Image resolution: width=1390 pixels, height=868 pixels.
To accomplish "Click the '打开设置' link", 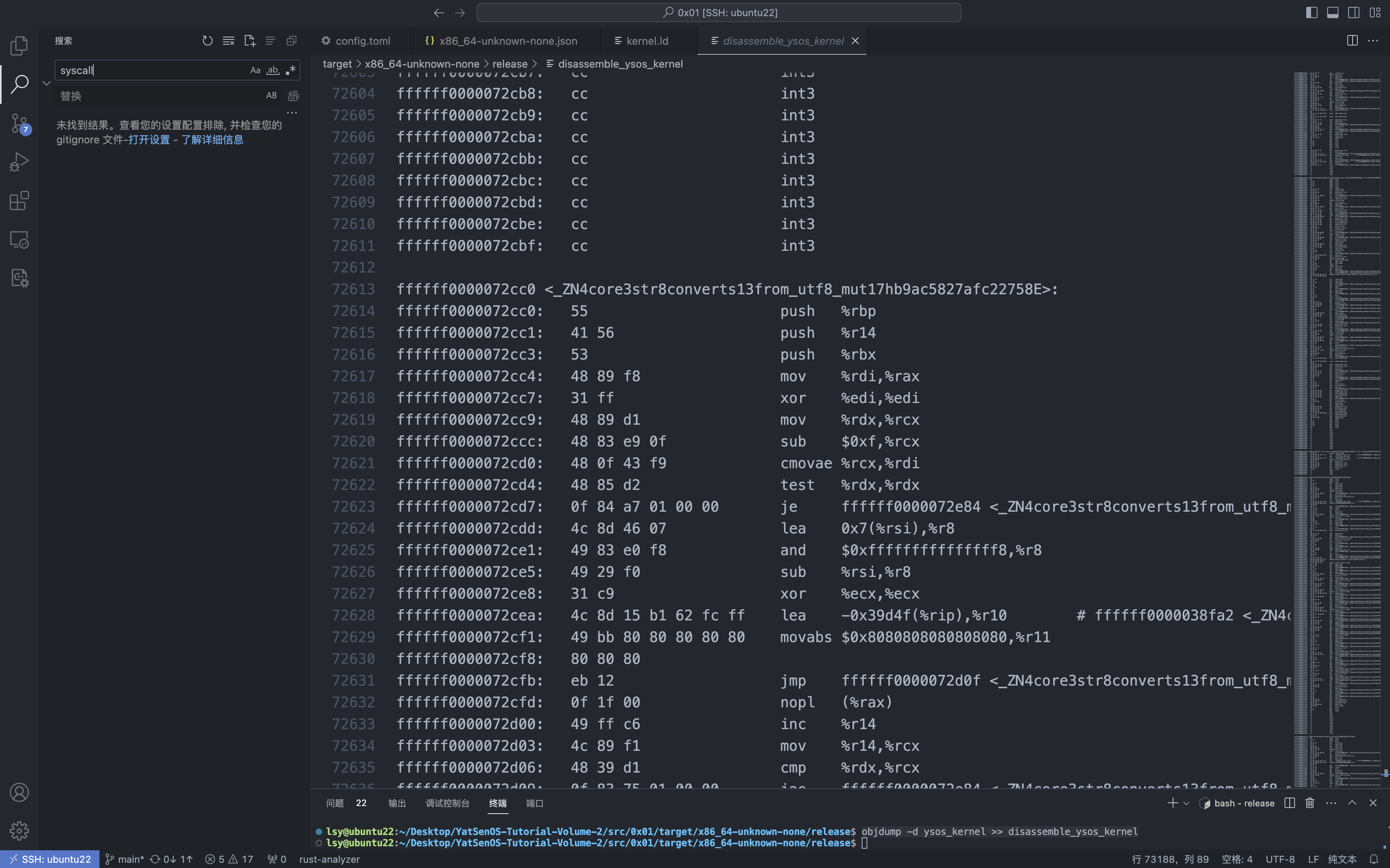I will pyautogui.click(x=149, y=139).
